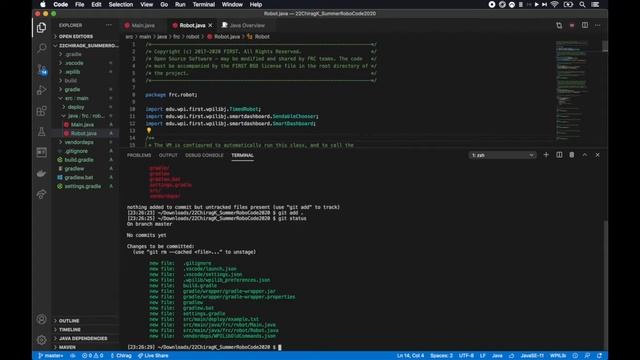Screen dimensions: 640x360
Task: Expand the deploy folder
Action: [76, 107]
